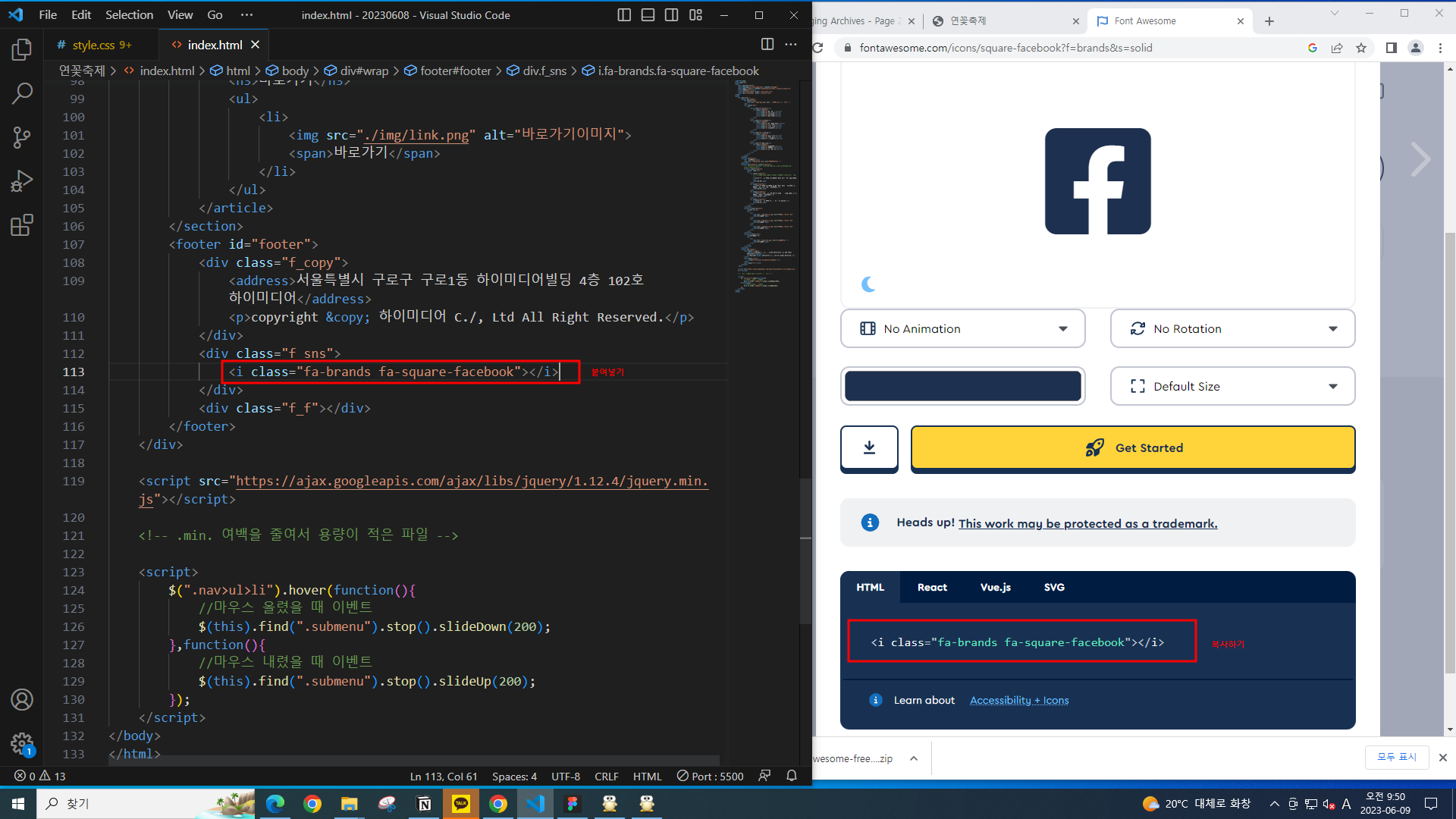The image size is (1456, 819).
Task: Show hidden menu items via ellipsis
Action: (x=246, y=15)
